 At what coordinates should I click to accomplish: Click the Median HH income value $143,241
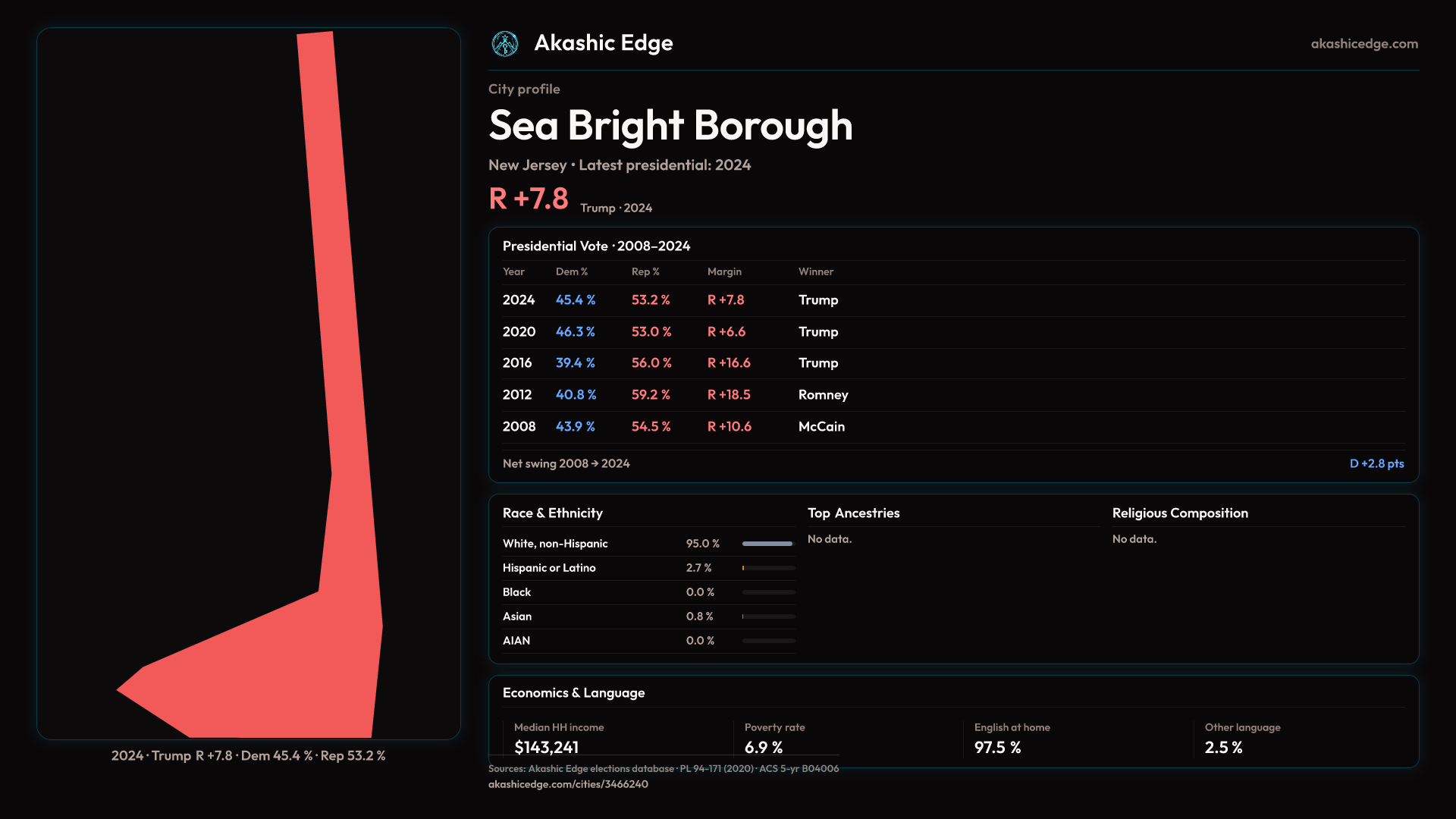(x=546, y=747)
